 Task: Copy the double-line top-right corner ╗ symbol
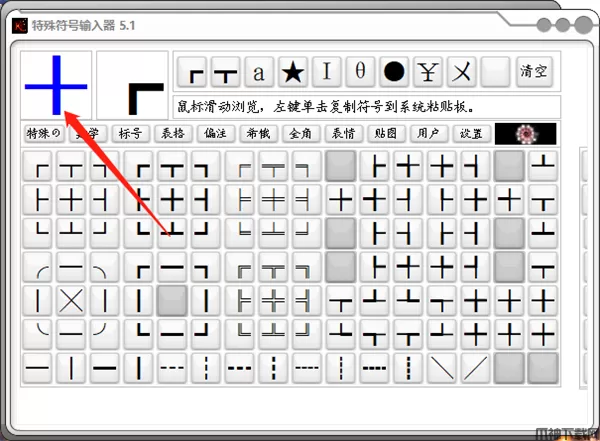coord(307,267)
